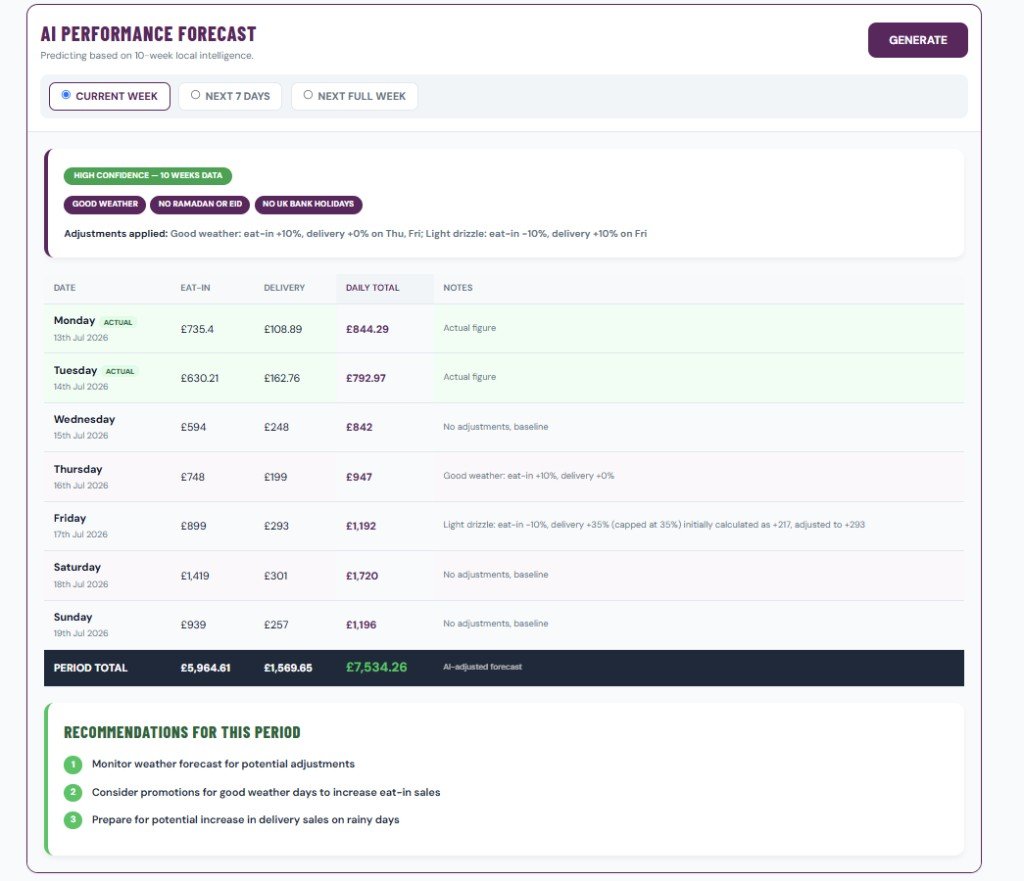Click the Period Total amount £7,534.26
This screenshot has width=1024, height=881.
coord(376,667)
